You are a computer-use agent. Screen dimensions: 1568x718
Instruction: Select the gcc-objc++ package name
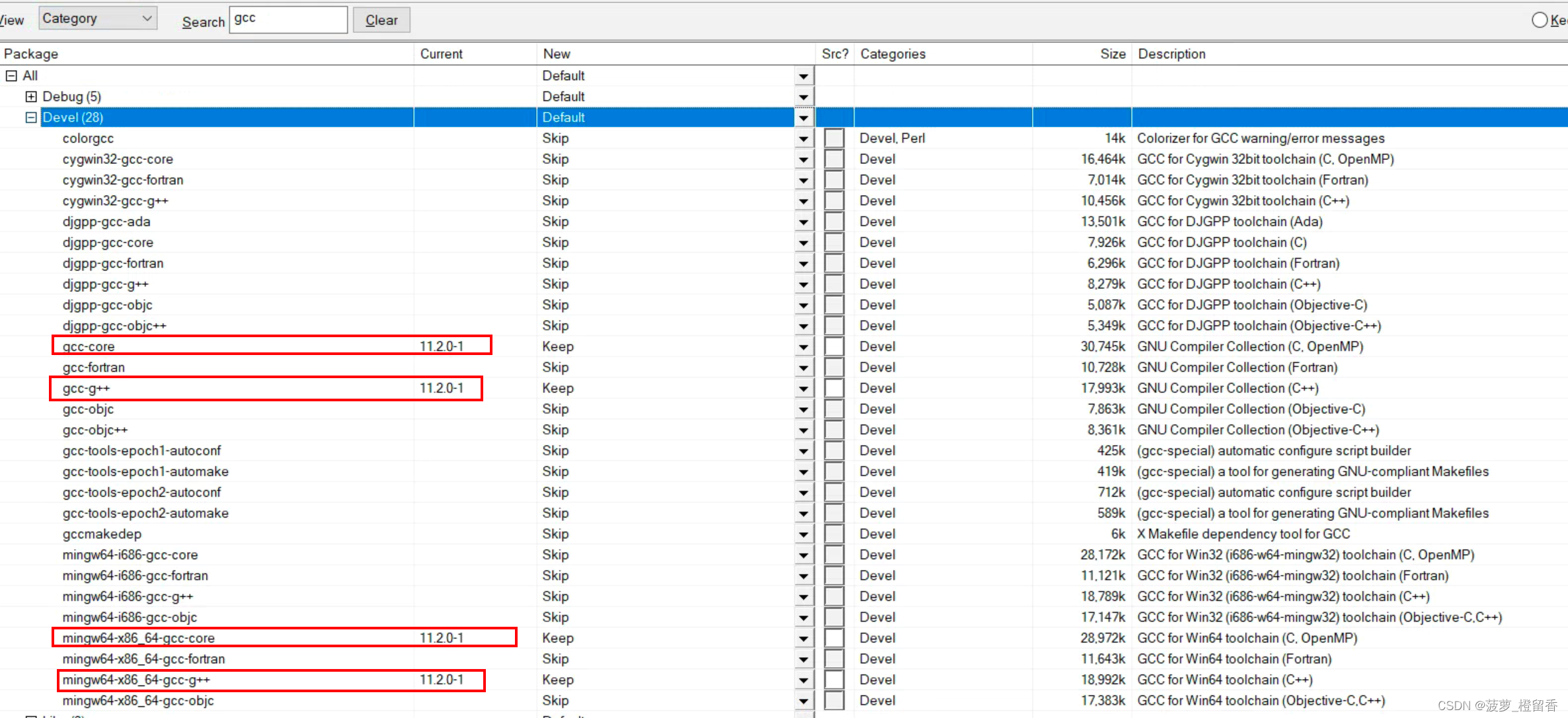point(95,430)
